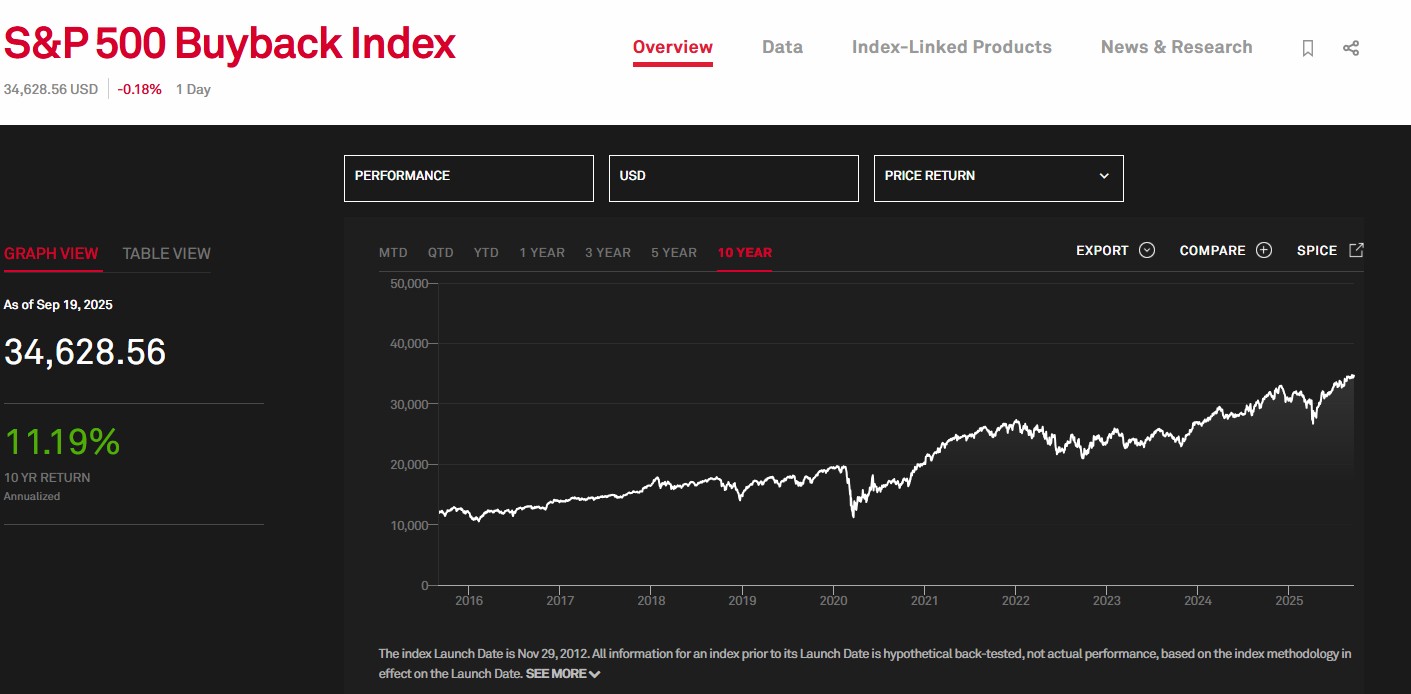Select the Overview tab
Image resolution: width=1411 pixels, height=694 pixels.
pos(672,47)
